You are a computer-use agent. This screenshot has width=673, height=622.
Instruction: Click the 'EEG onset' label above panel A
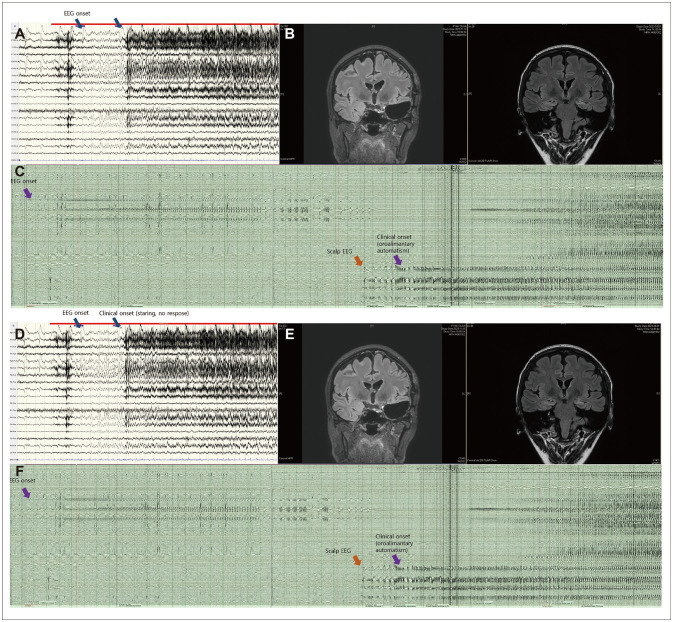coord(77,14)
